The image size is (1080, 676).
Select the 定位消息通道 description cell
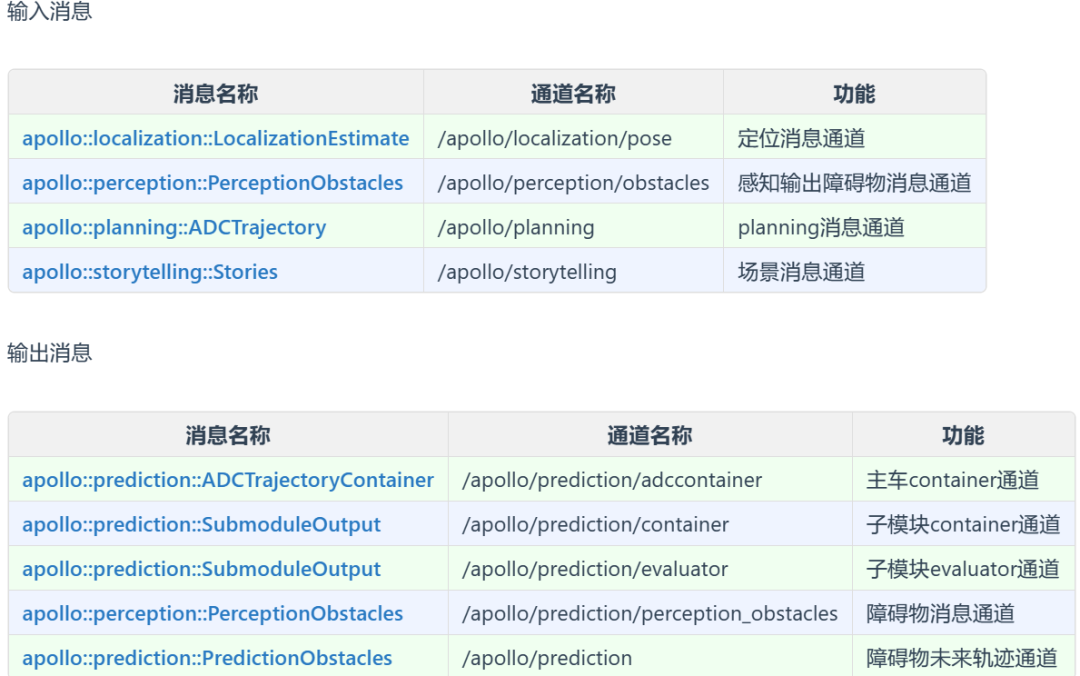[x=801, y=138]
